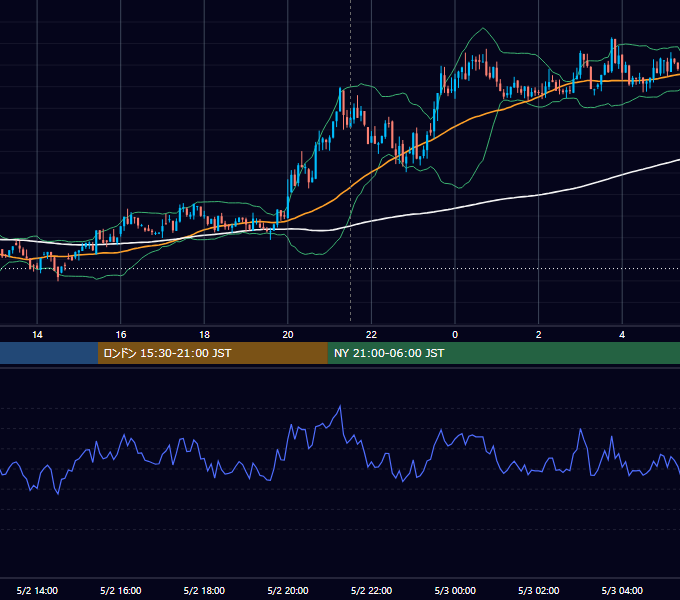Click the NY 21:00-06:00 JST session bar

[x=503, y=353]
